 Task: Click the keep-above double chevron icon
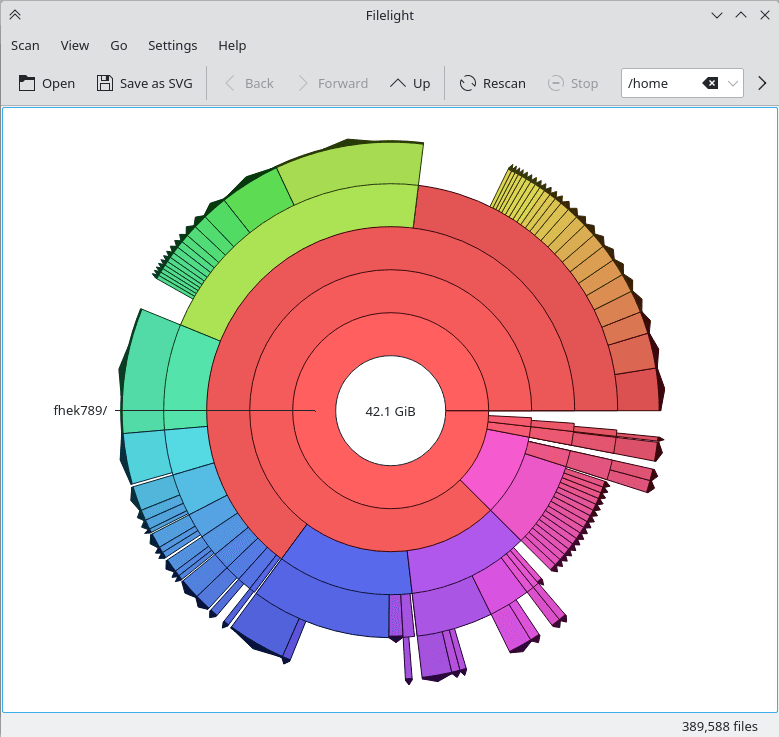15,15
